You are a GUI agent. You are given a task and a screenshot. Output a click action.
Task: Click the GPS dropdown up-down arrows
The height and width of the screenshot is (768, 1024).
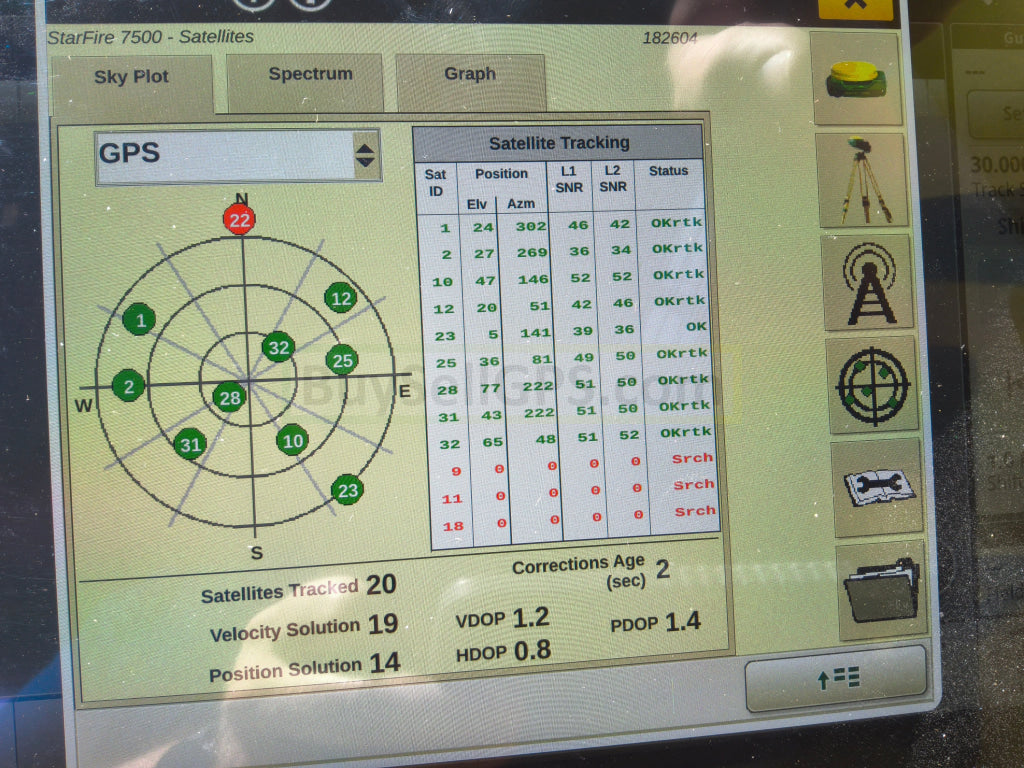click(x=365, y=156)
